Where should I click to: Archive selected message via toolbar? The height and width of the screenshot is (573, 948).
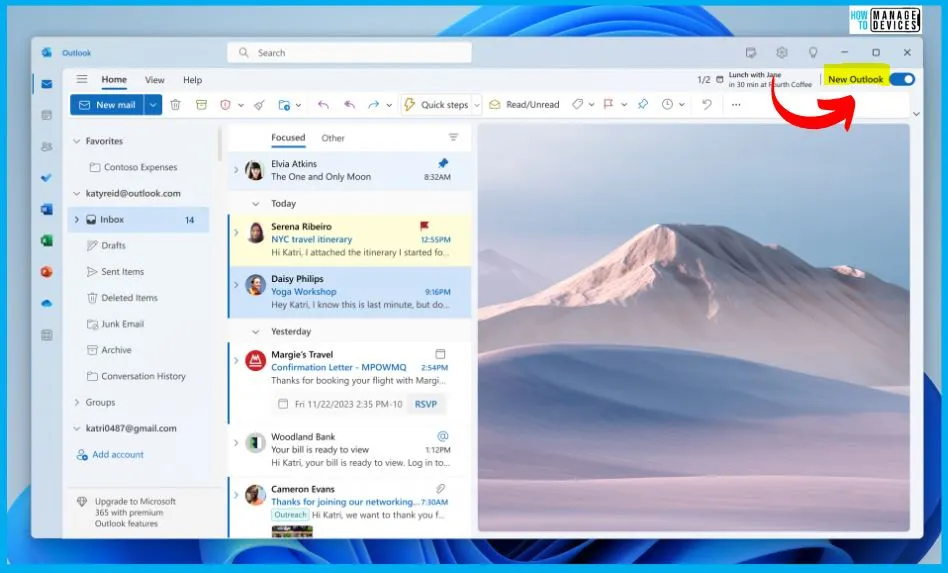[x=201, y=105]
